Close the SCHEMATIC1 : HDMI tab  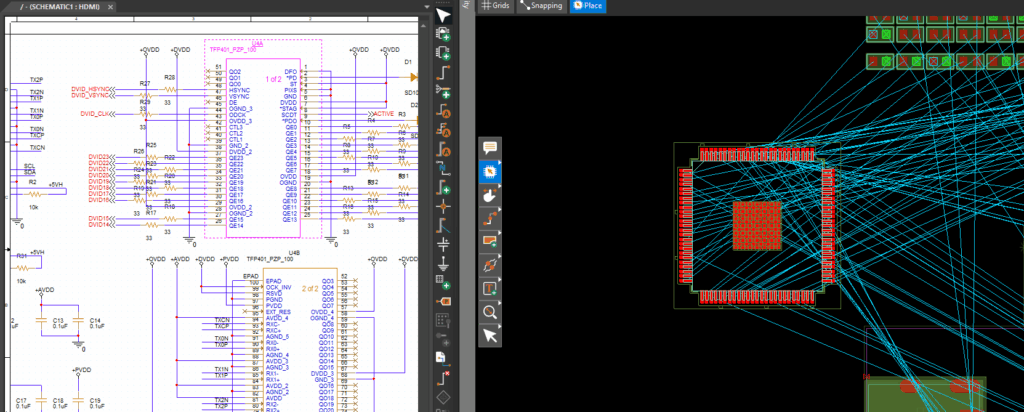(109, 6)
